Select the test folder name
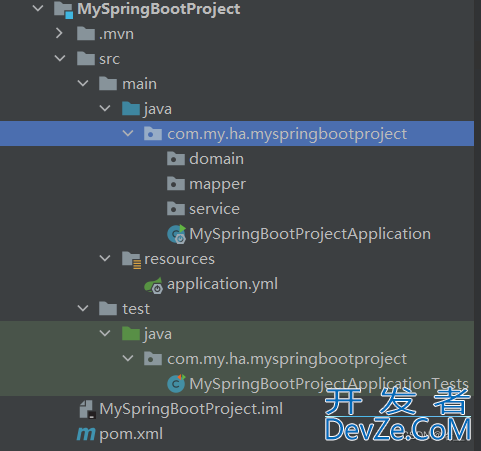 tap(136, 309)
